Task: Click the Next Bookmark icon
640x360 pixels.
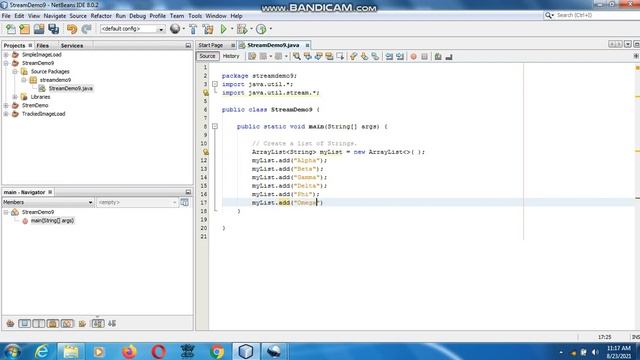Action: [364, 57]
